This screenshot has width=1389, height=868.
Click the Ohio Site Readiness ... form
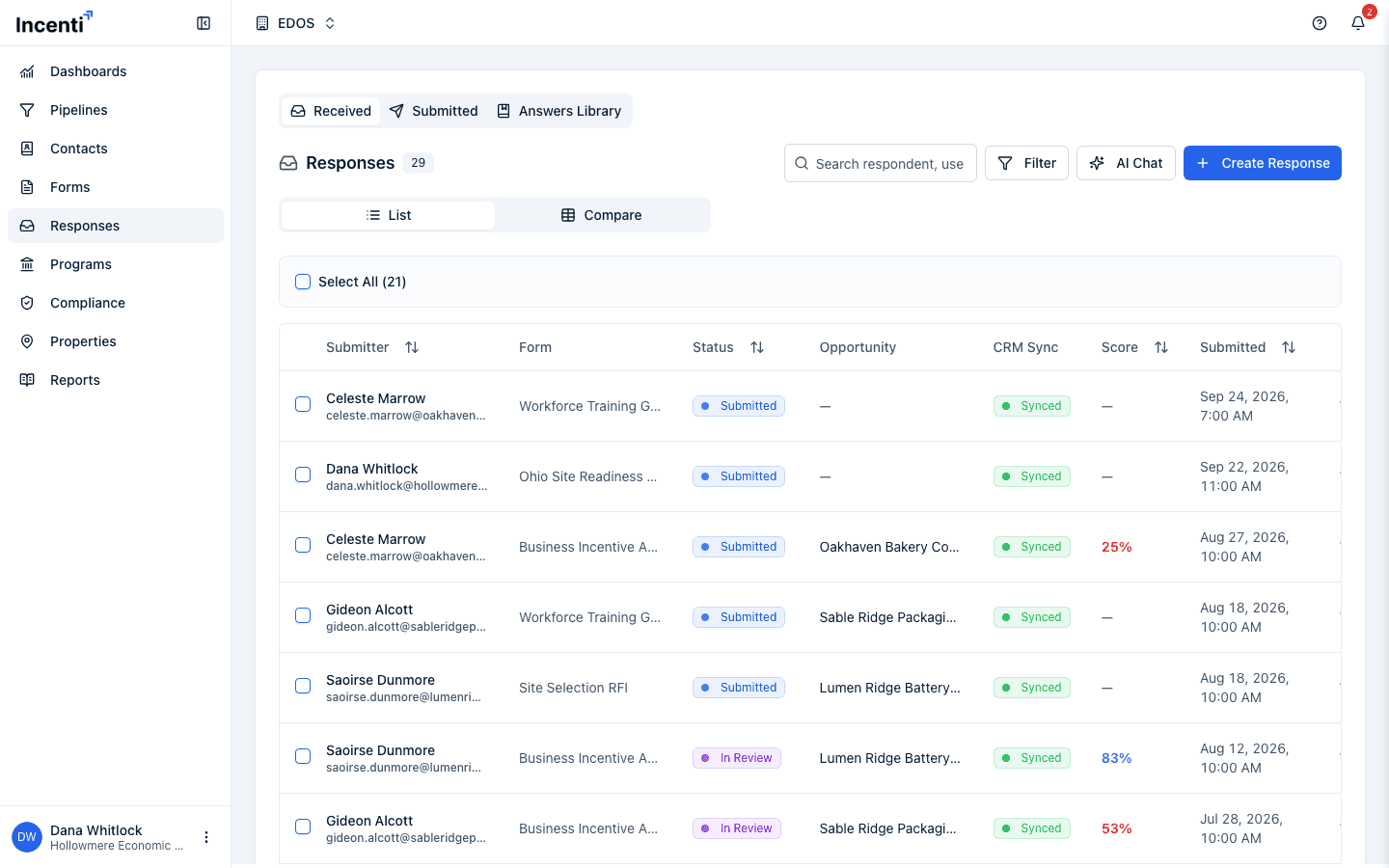pos(588,476)
